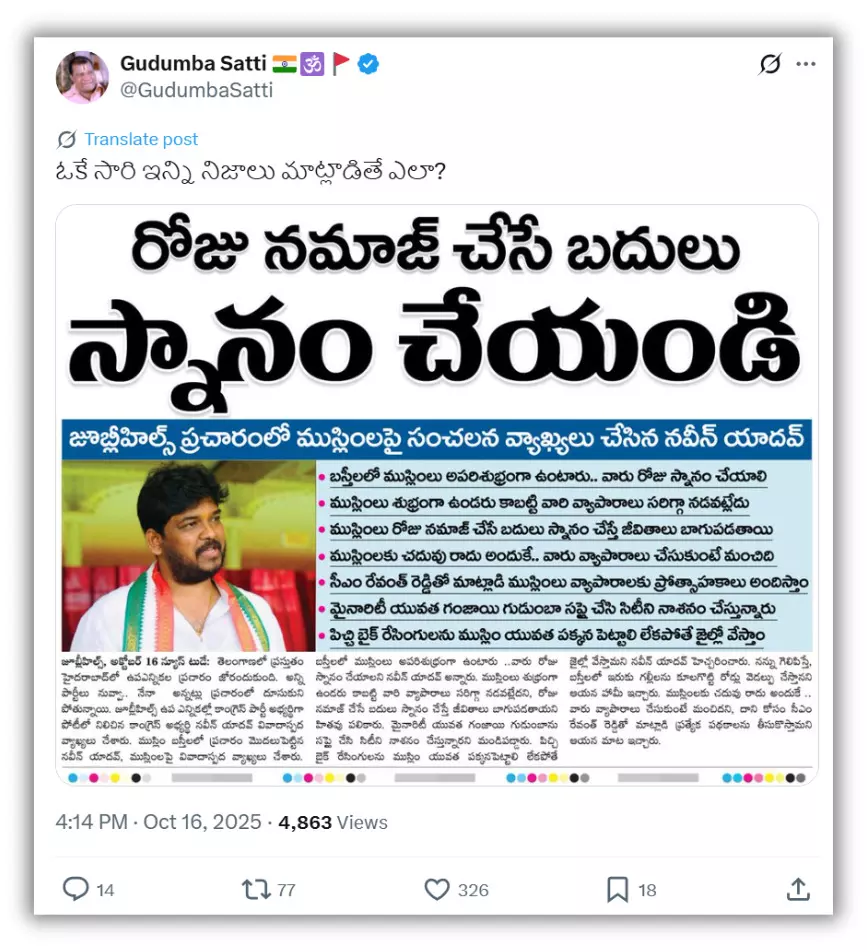Share the post via upload arrow icon
The height and width of the screenshot is (952, 867).
pos(798,889)
